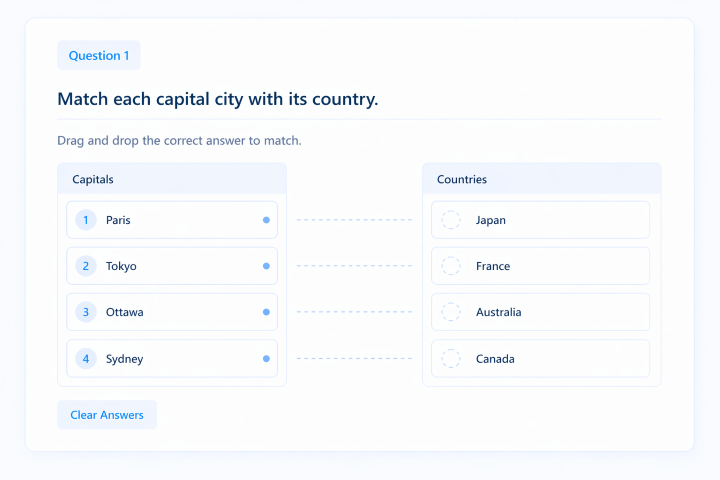Select the Tokyo capital card
This screenshot has width=720, height=480.
172,266
